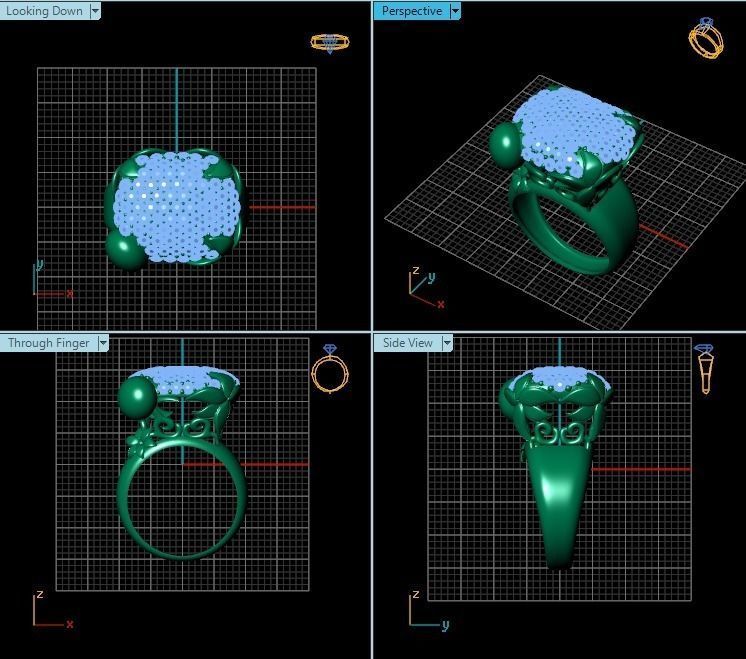Select the scroll filigree in Through Finger view

(x=183, y=426)
